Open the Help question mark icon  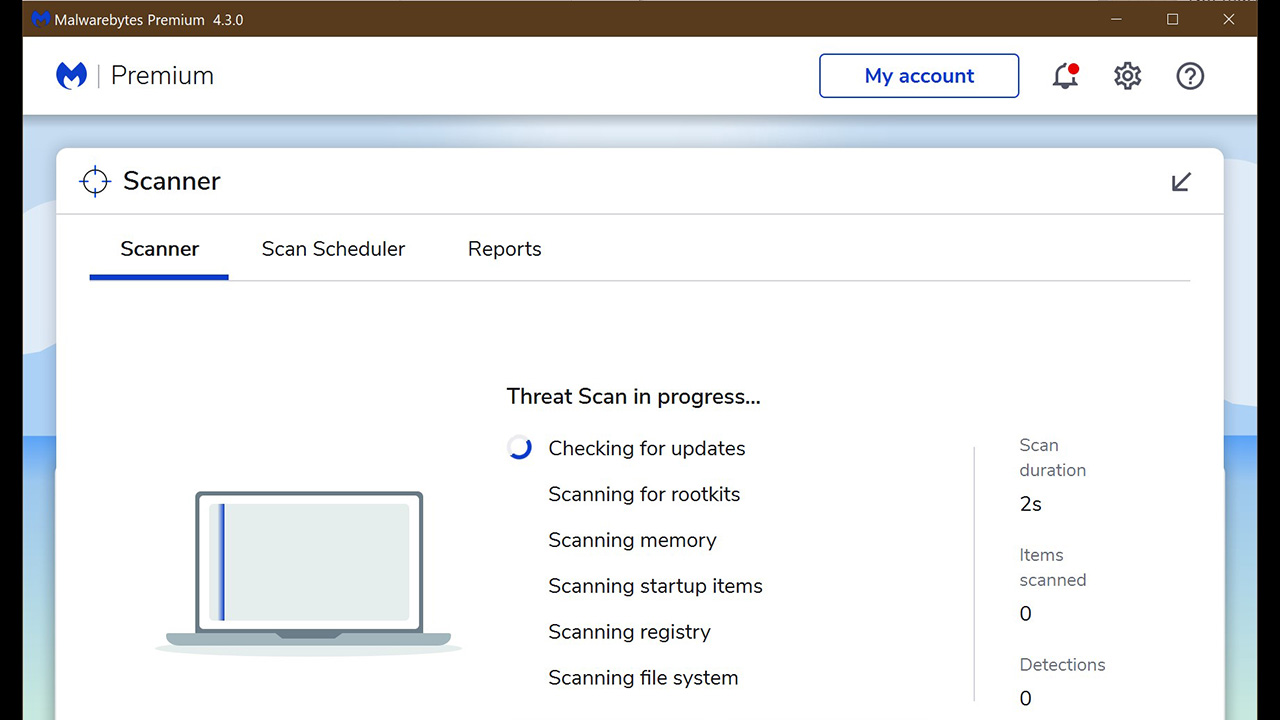pos(1190,76)
